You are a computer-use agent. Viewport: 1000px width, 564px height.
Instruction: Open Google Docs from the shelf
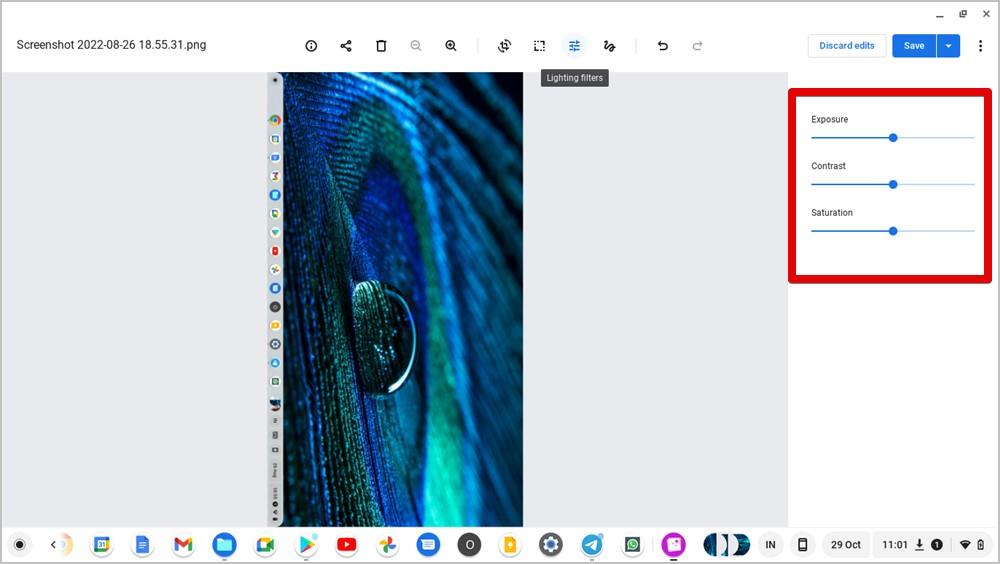click(142, 545)
